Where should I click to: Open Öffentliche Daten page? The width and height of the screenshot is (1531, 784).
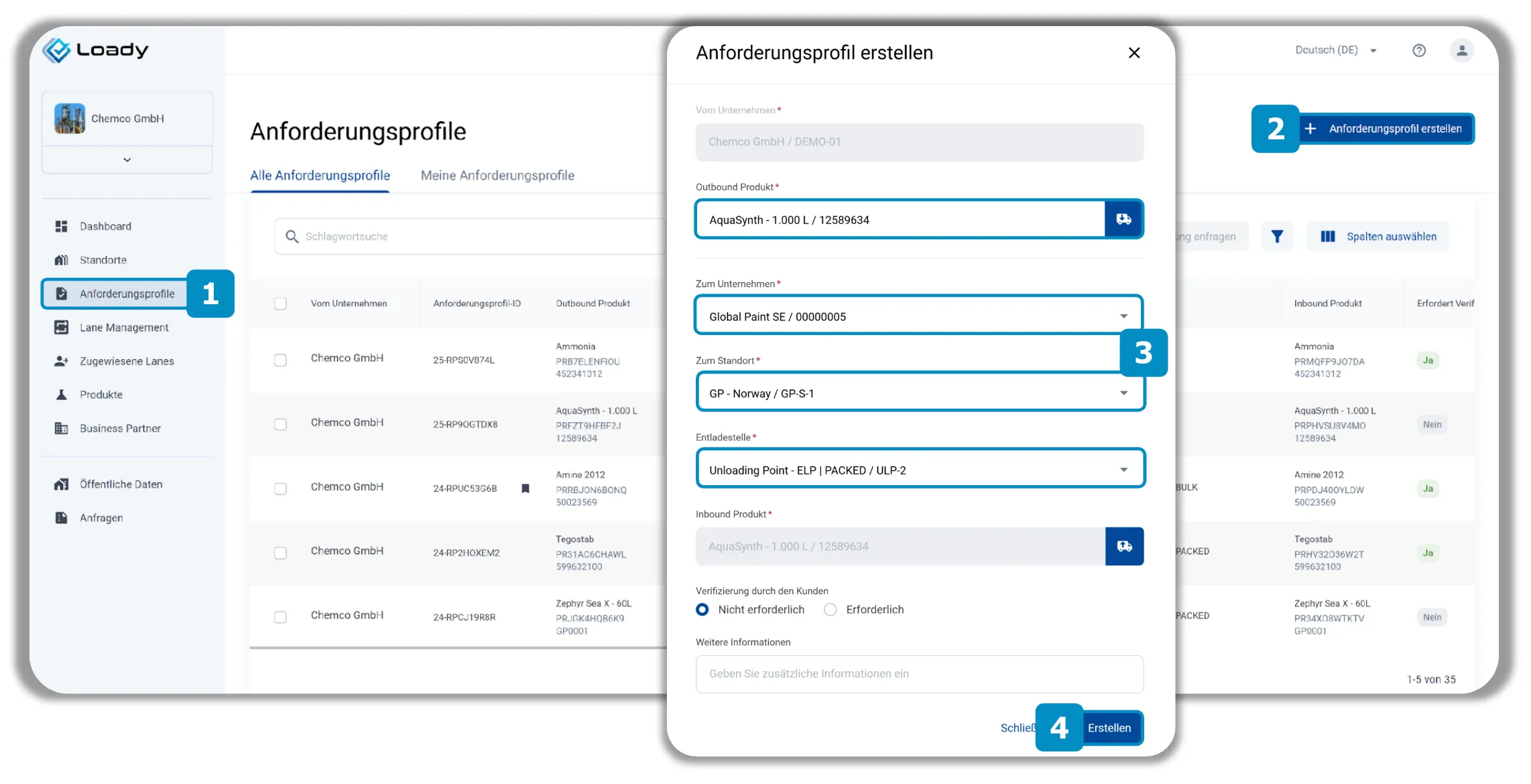pyautogui.click(x=121, y=484)
